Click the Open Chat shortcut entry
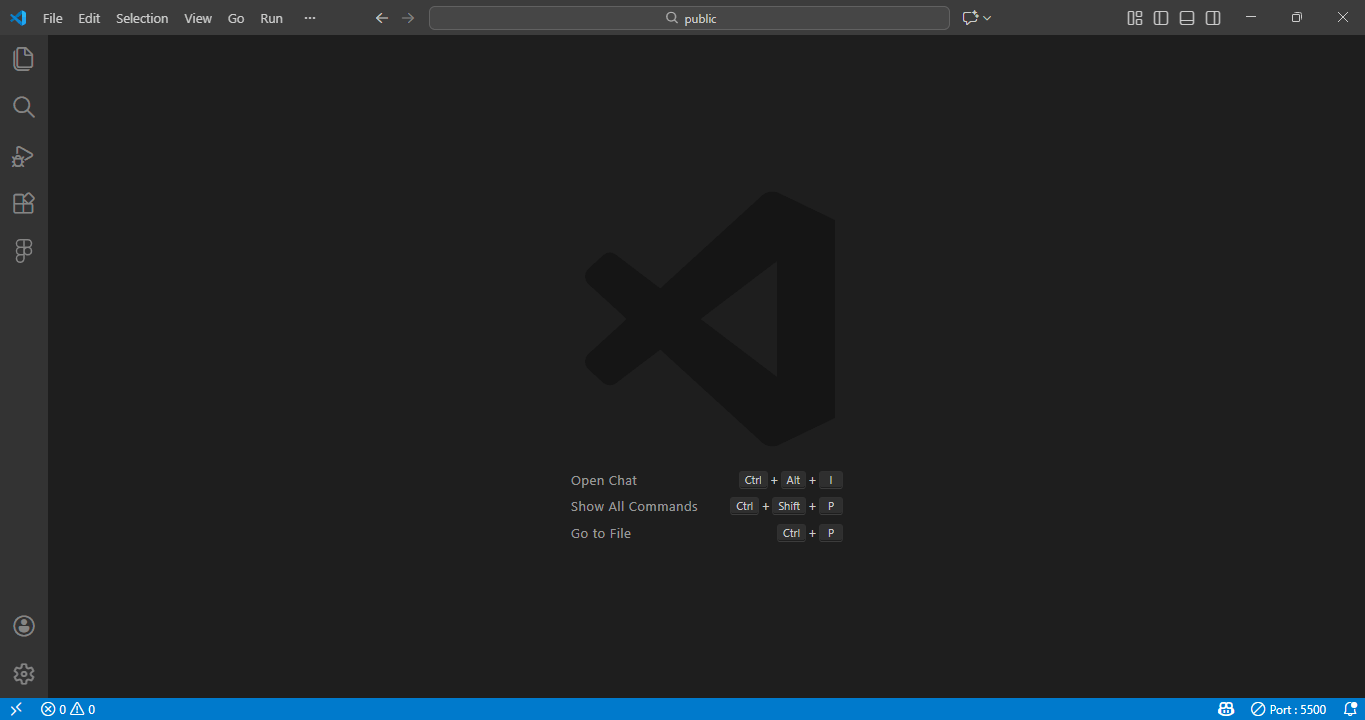 (x=603, y=480)
